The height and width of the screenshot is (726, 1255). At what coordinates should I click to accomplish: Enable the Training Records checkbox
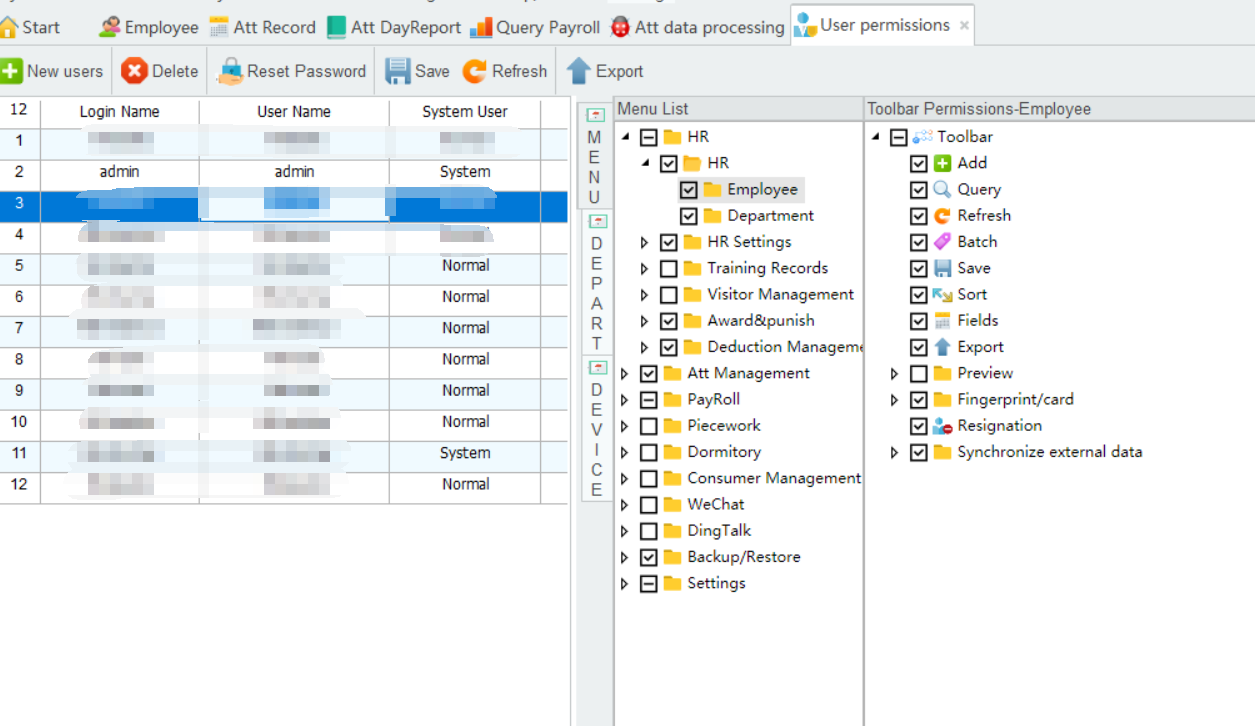[668, 268]
